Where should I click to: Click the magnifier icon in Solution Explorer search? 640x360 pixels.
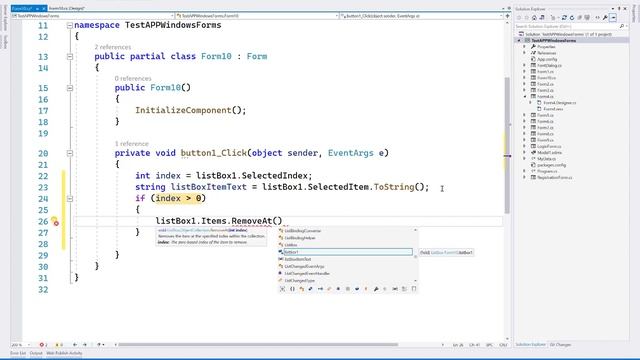[622, 26]
